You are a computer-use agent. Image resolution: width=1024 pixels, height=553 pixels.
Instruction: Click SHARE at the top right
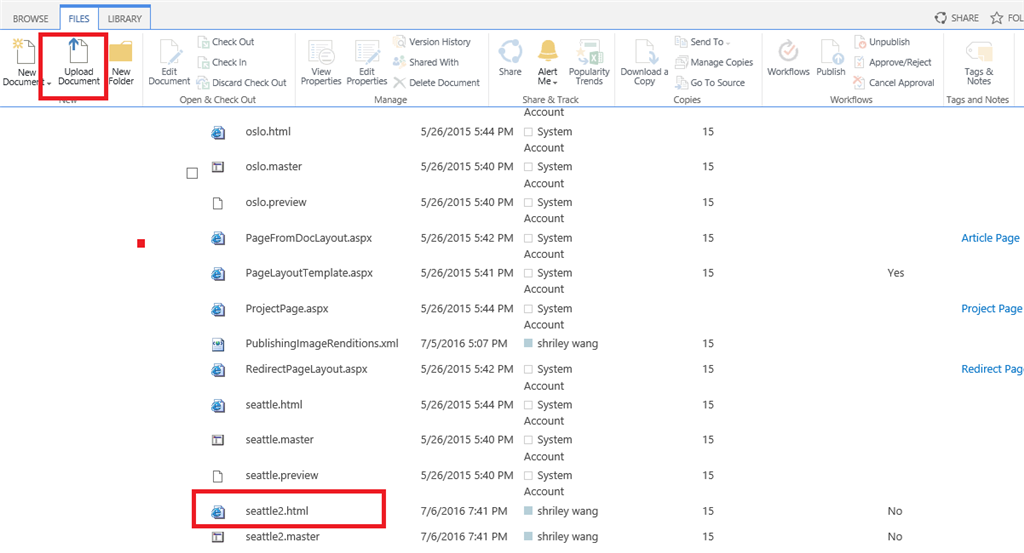point(957,18)
